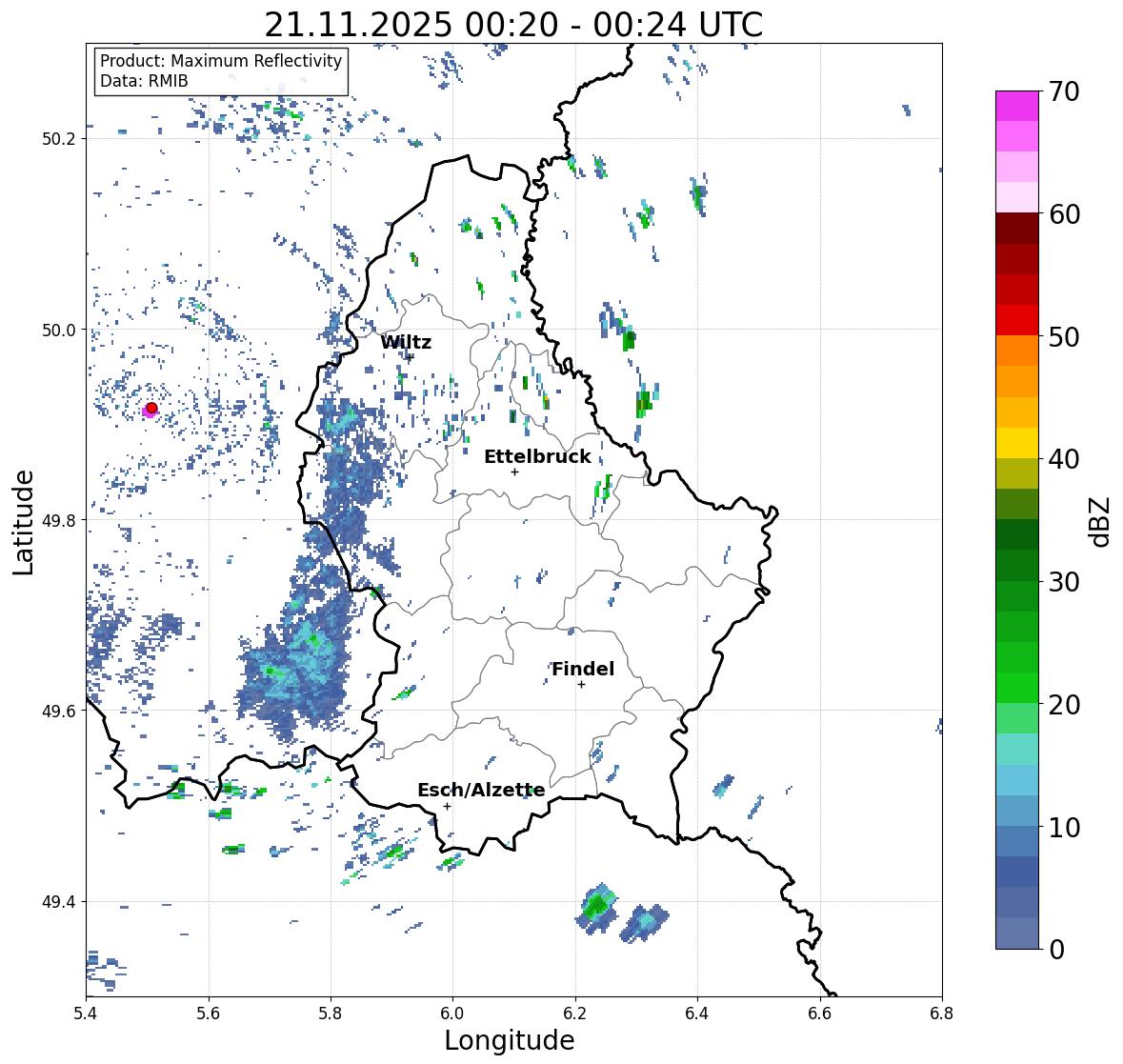Viewport: 1123px width, 1064px height.
Task: Click the 50 value on the colorbar
Action: coord(1064,336)
